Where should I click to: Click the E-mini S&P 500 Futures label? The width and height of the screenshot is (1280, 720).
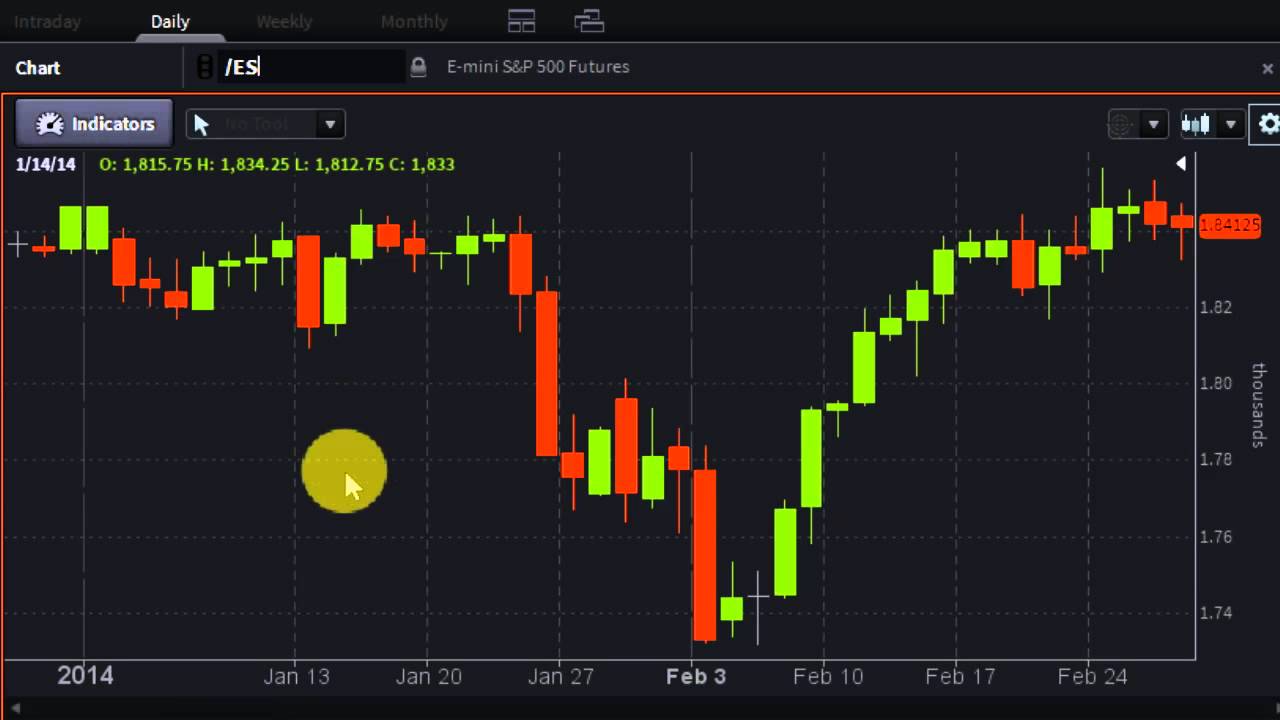[x=538, y=67]
